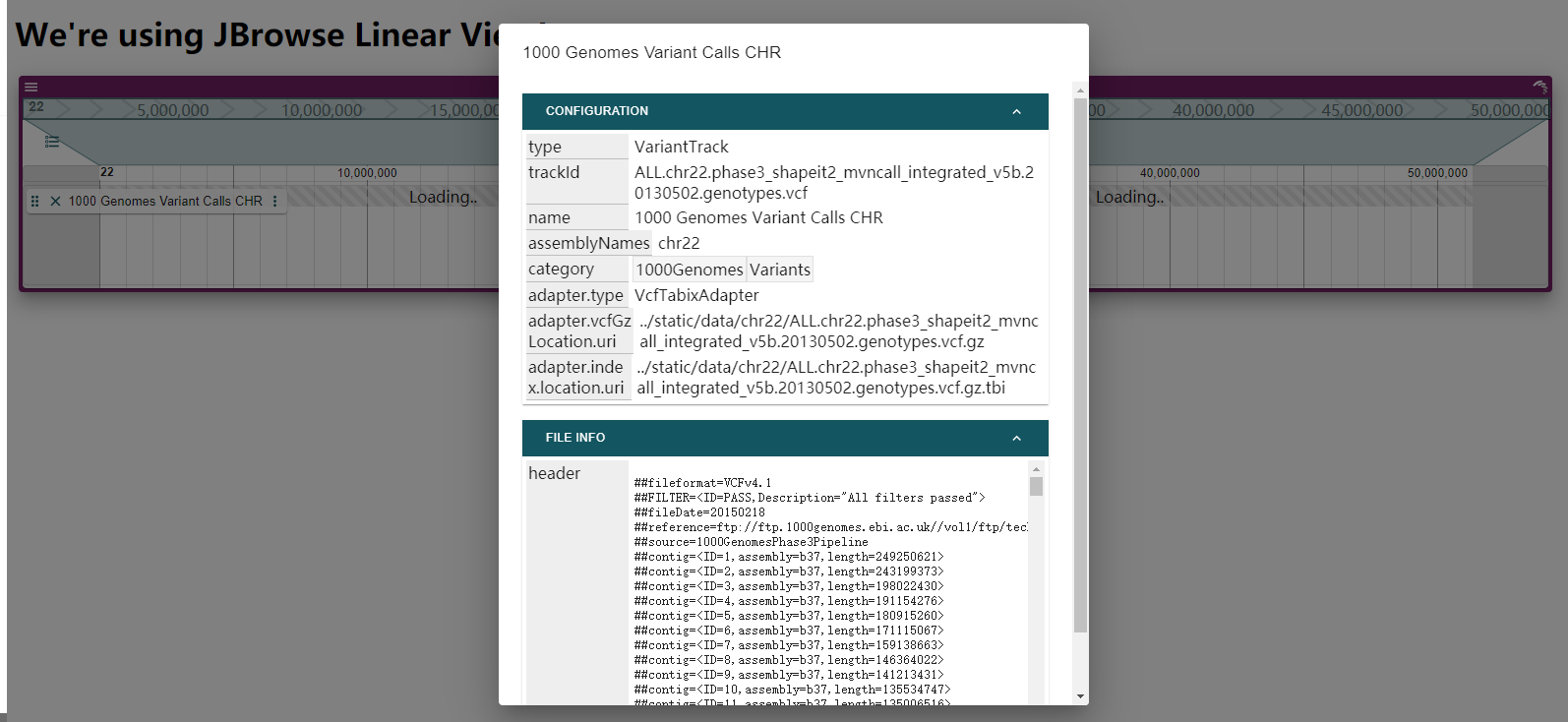Click the ##source=1000GenomesPhase3Pipeline line
1568x722 pixels.
pyautogui.click(x=751, y=542)
